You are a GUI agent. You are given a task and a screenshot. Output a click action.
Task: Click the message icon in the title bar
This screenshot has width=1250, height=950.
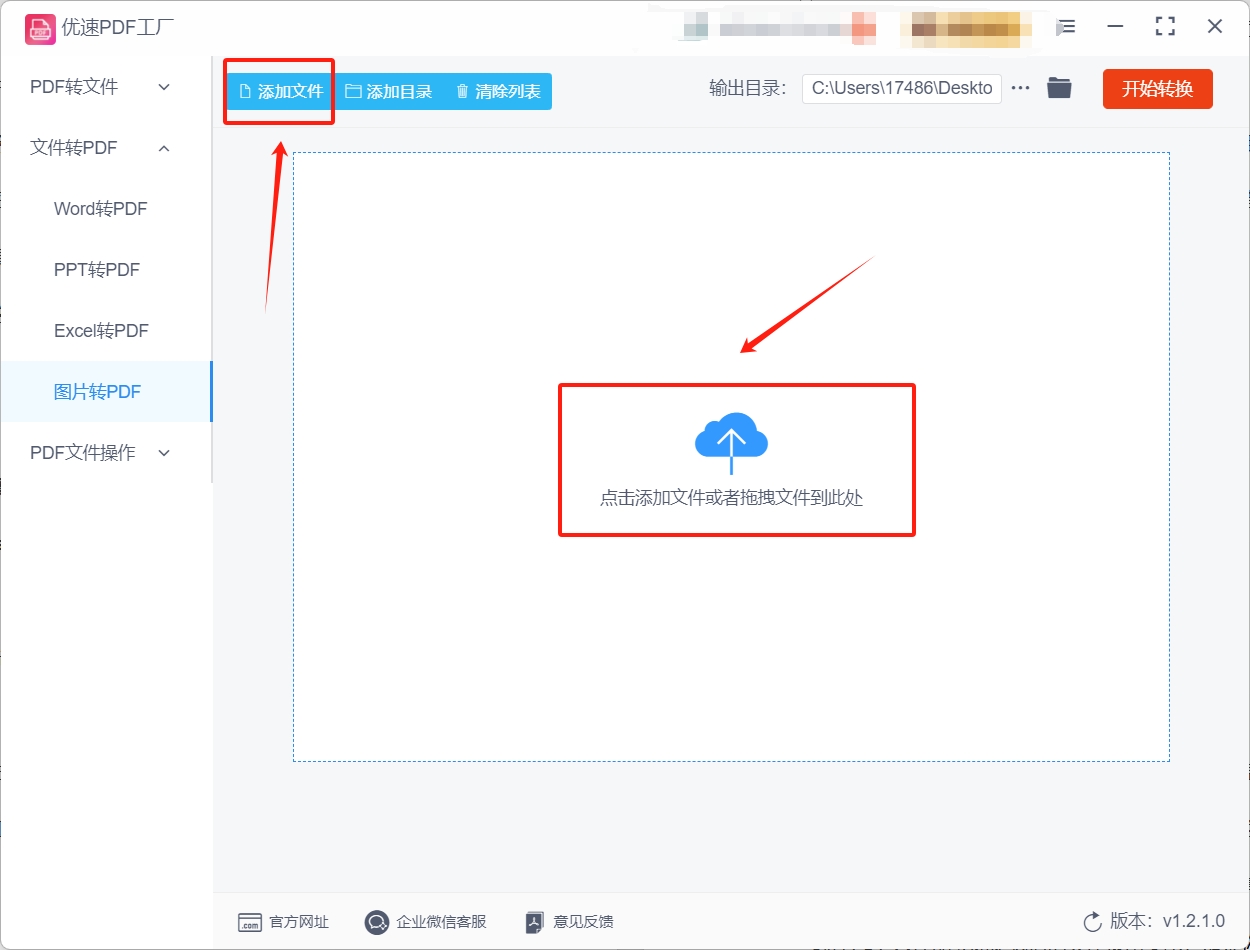click(1066, 27)
